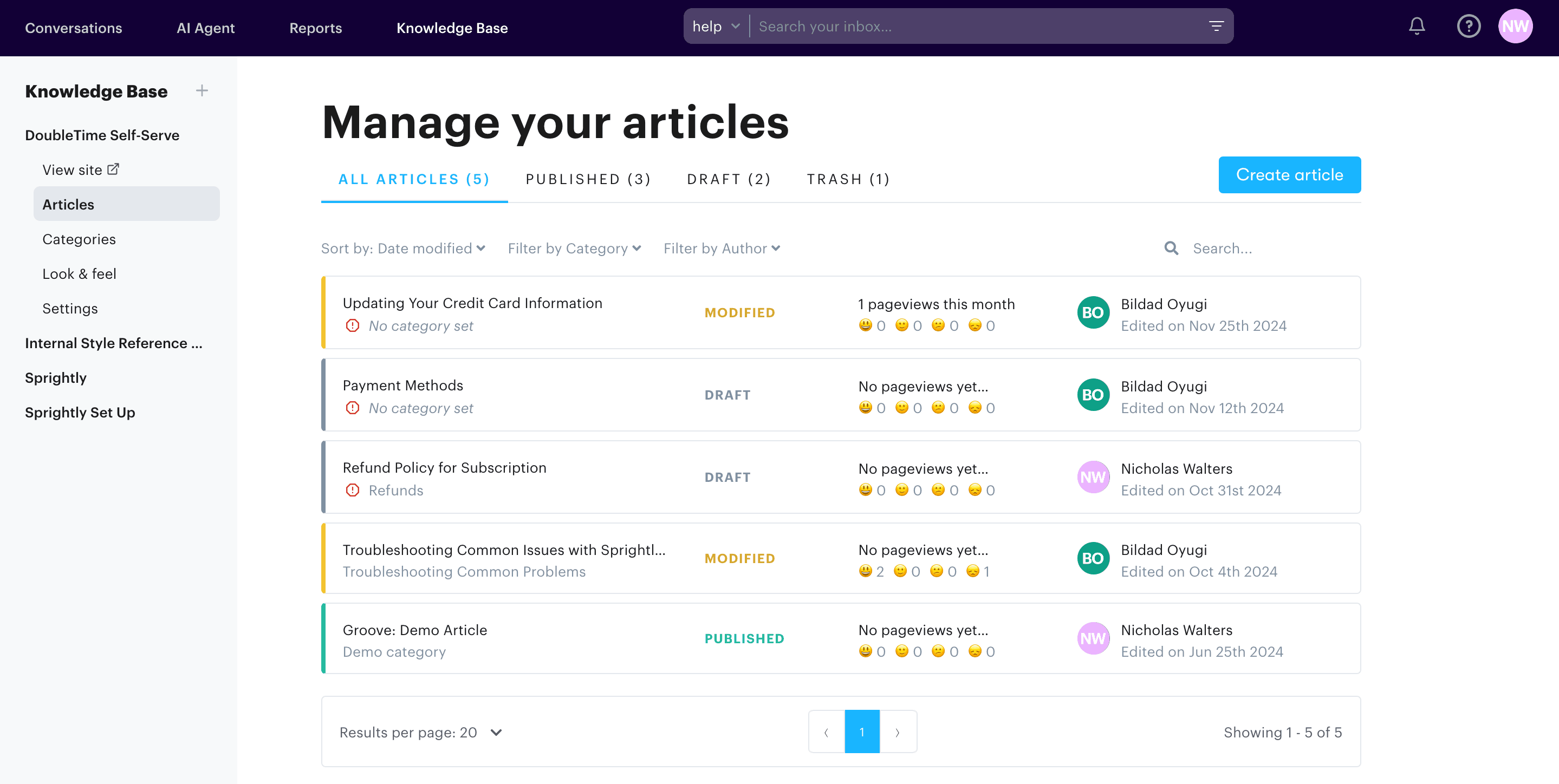Expand the Sort by Date modified dropdown
The width and height of the screenshot is (1559, 784).
[x=403, y=248]
